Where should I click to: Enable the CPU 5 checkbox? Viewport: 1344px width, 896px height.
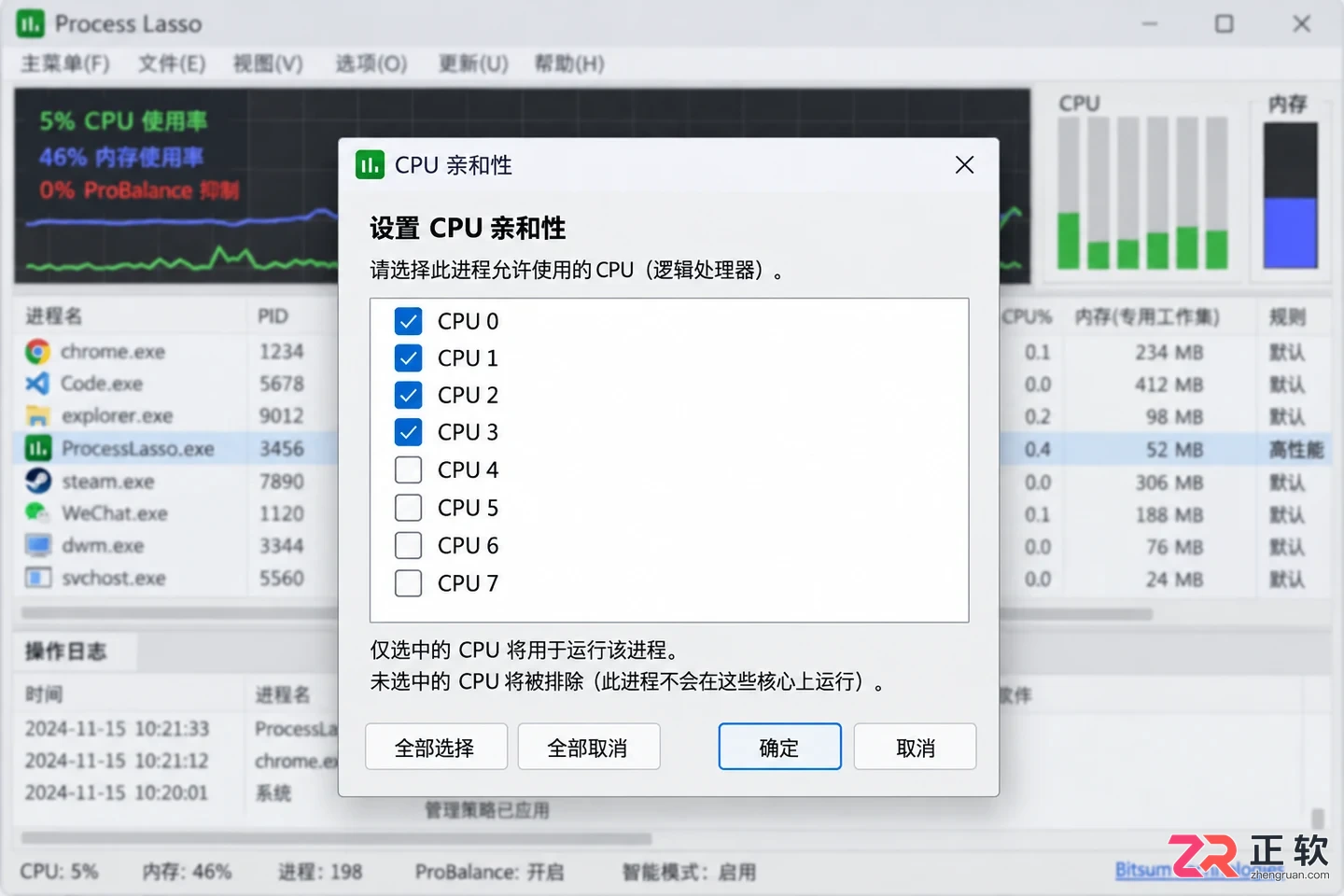409,508
